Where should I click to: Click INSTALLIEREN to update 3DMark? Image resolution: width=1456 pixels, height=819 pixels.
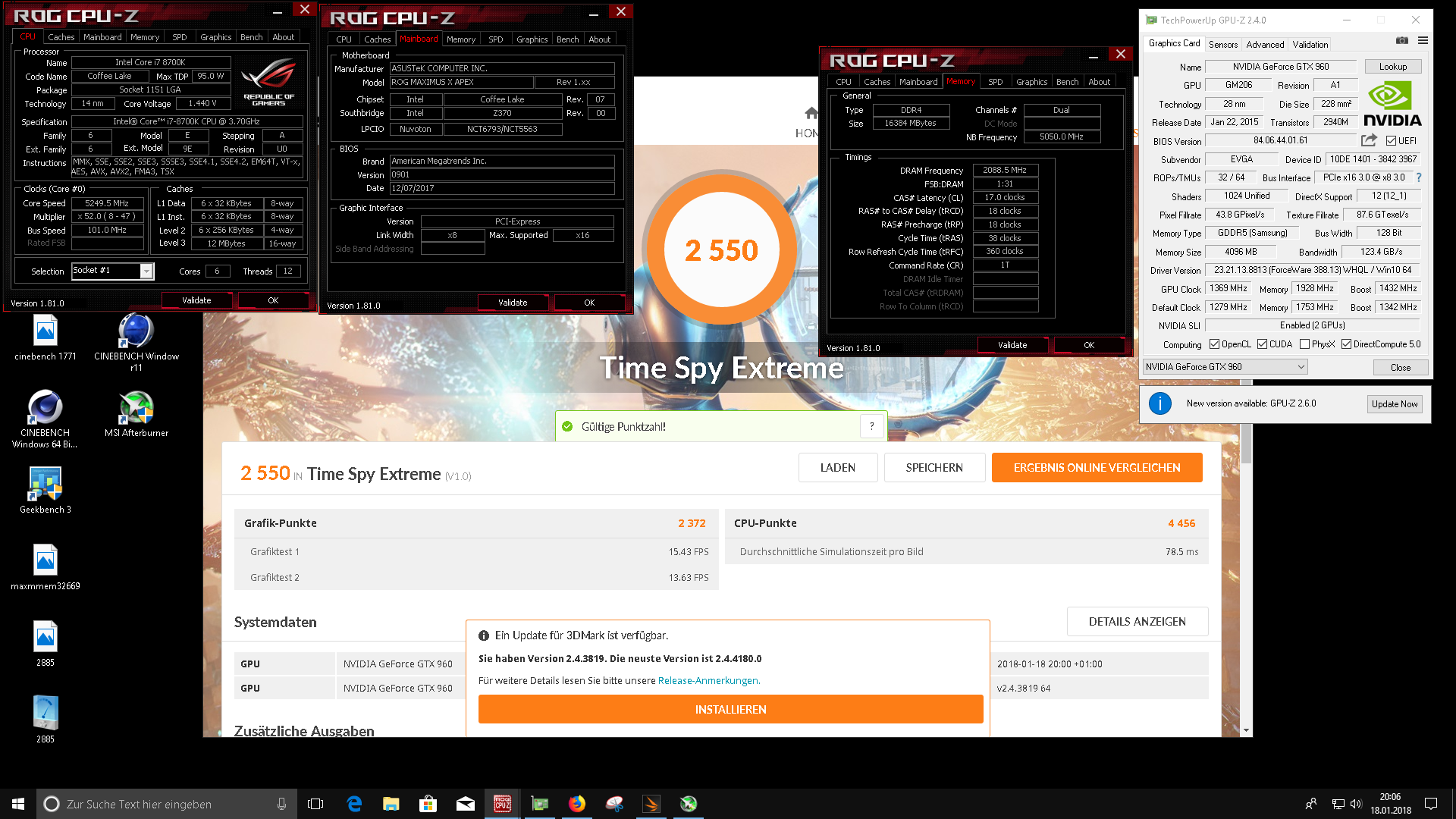(730, 709)
